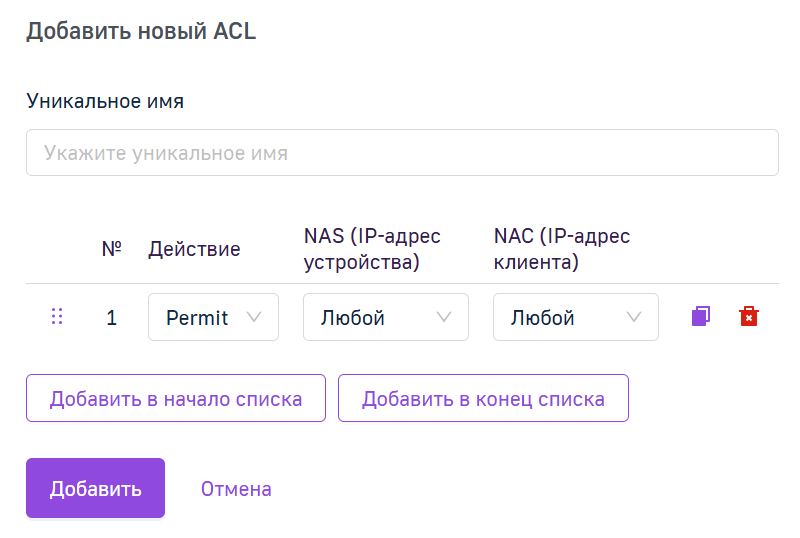The image size is (800, 538).
Task: Open the NAC client address dropdown
Action: click(576, 317)
